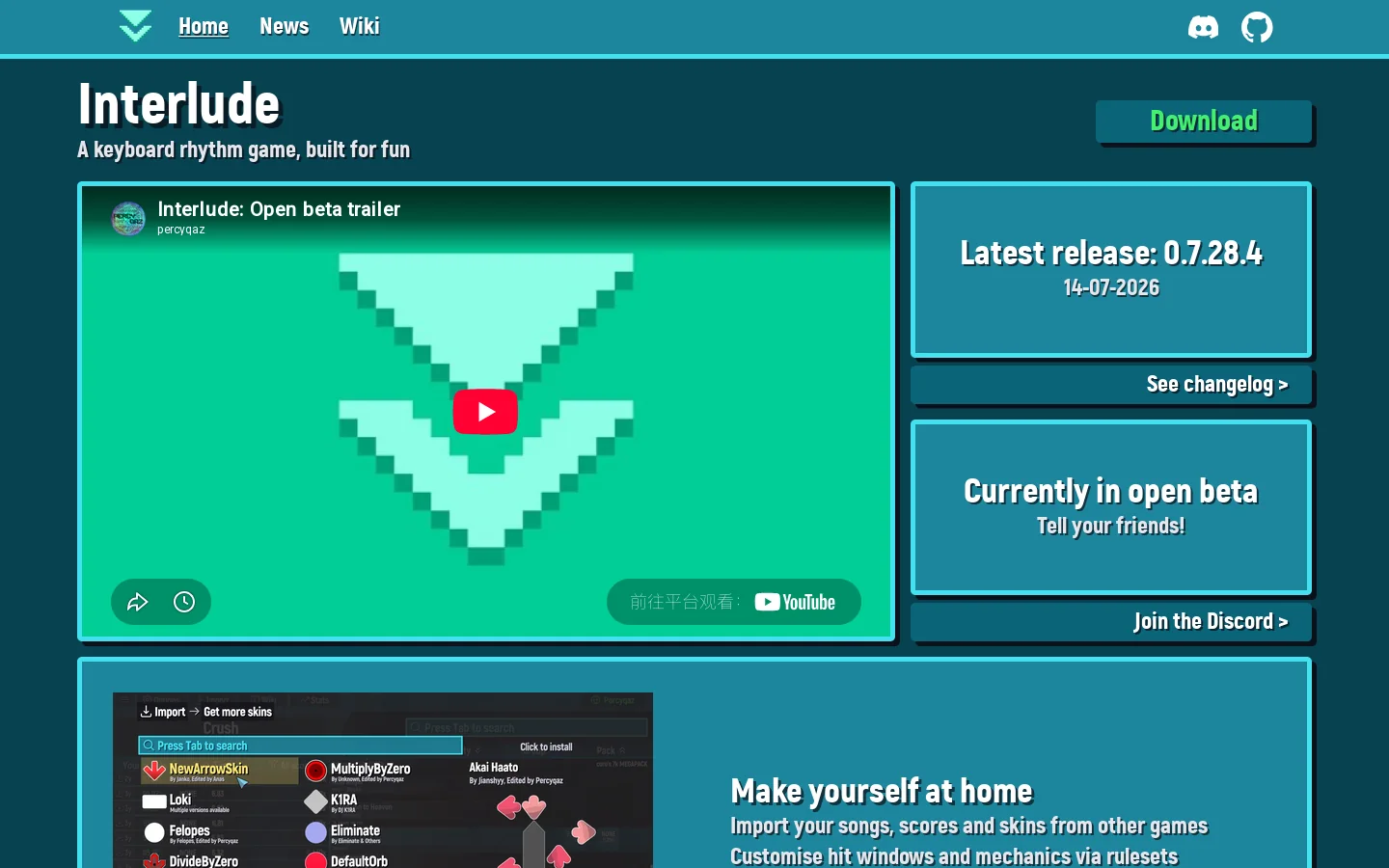This screenshot has width=1389, height=868.
Task: Click the 'Tell your friends!' text
Action: tap(1111, 526)
